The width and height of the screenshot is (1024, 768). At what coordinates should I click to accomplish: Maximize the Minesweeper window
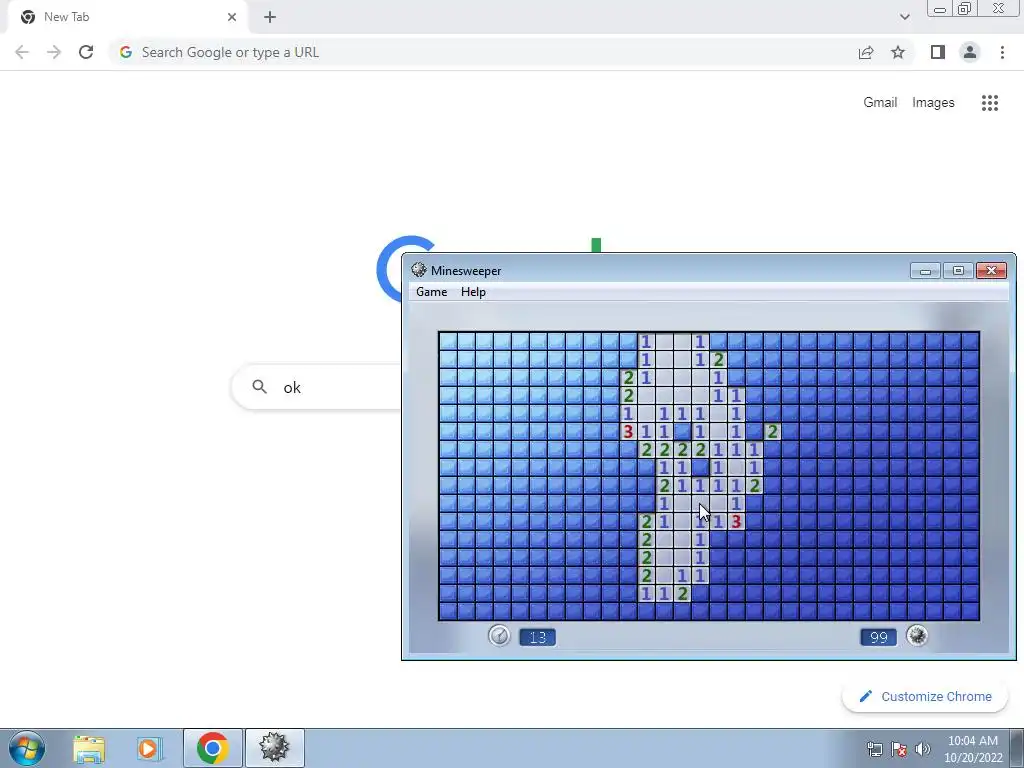[958, 271]
